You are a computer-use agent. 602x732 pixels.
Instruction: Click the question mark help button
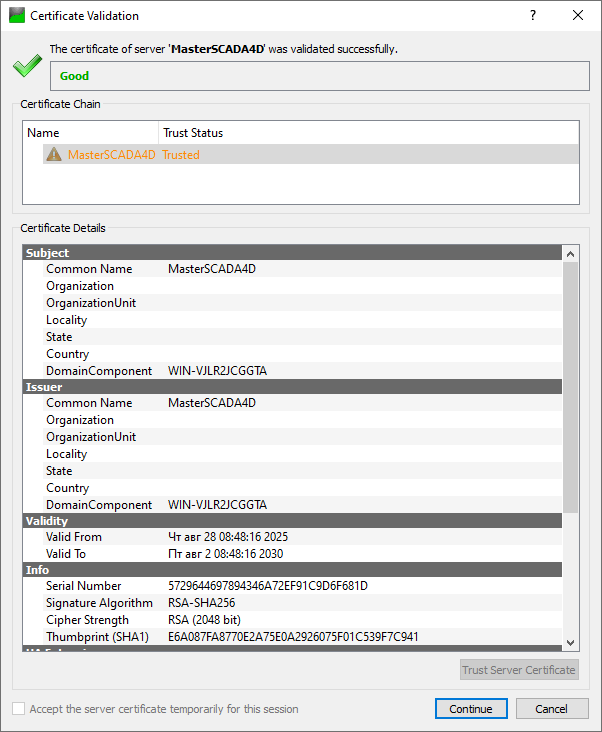coord(533,16)
